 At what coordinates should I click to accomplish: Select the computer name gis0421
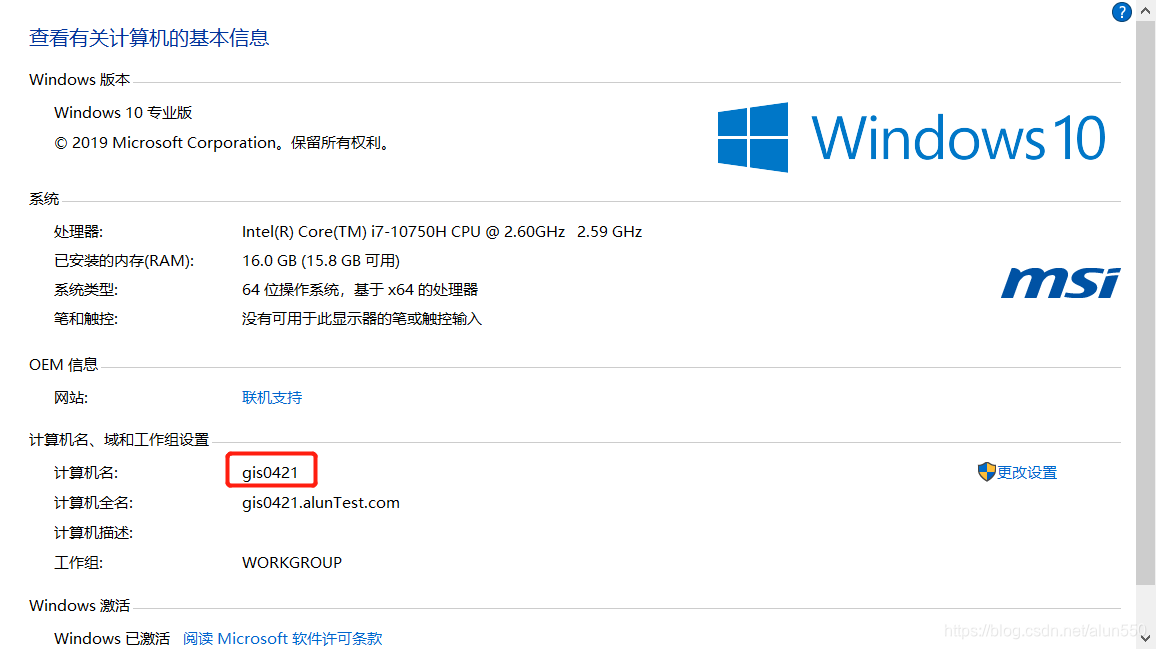(270, 473)
